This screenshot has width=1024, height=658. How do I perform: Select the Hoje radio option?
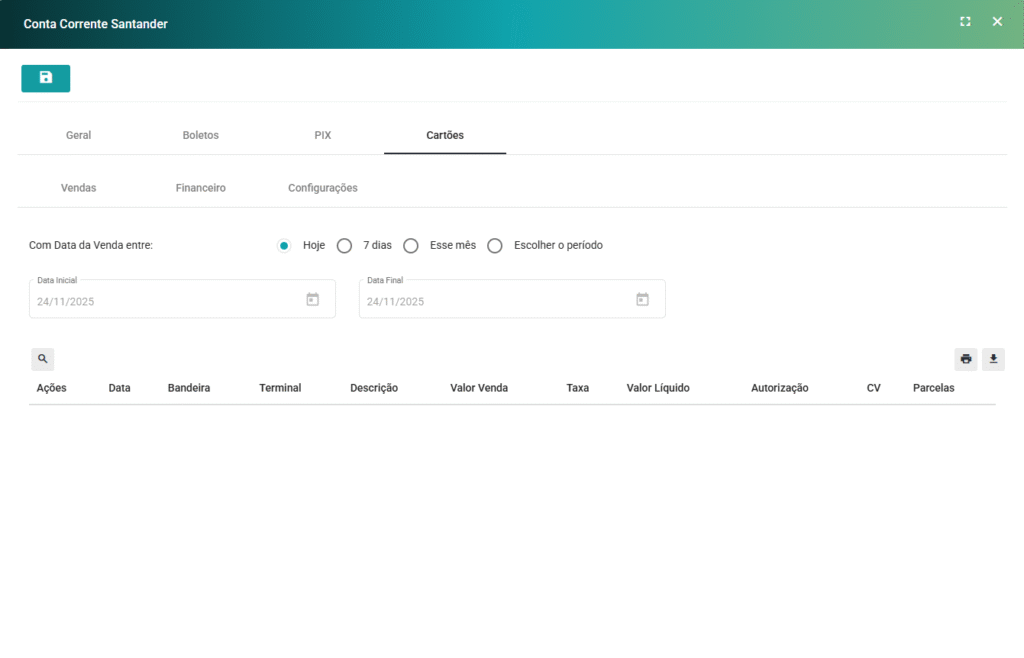point(284,246)
